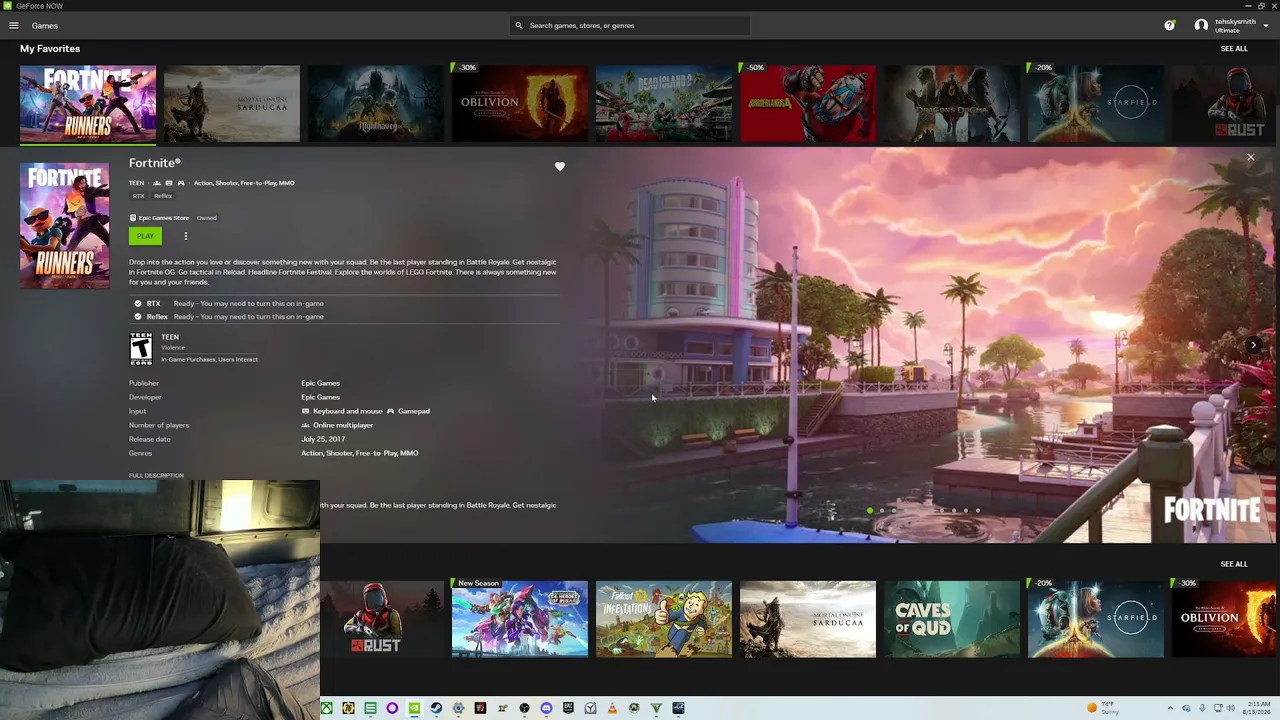Viewport: 1280px width, 720px height.
Task: Open Mortal Online Sarducaa in My Favorites
Action: 232,104
